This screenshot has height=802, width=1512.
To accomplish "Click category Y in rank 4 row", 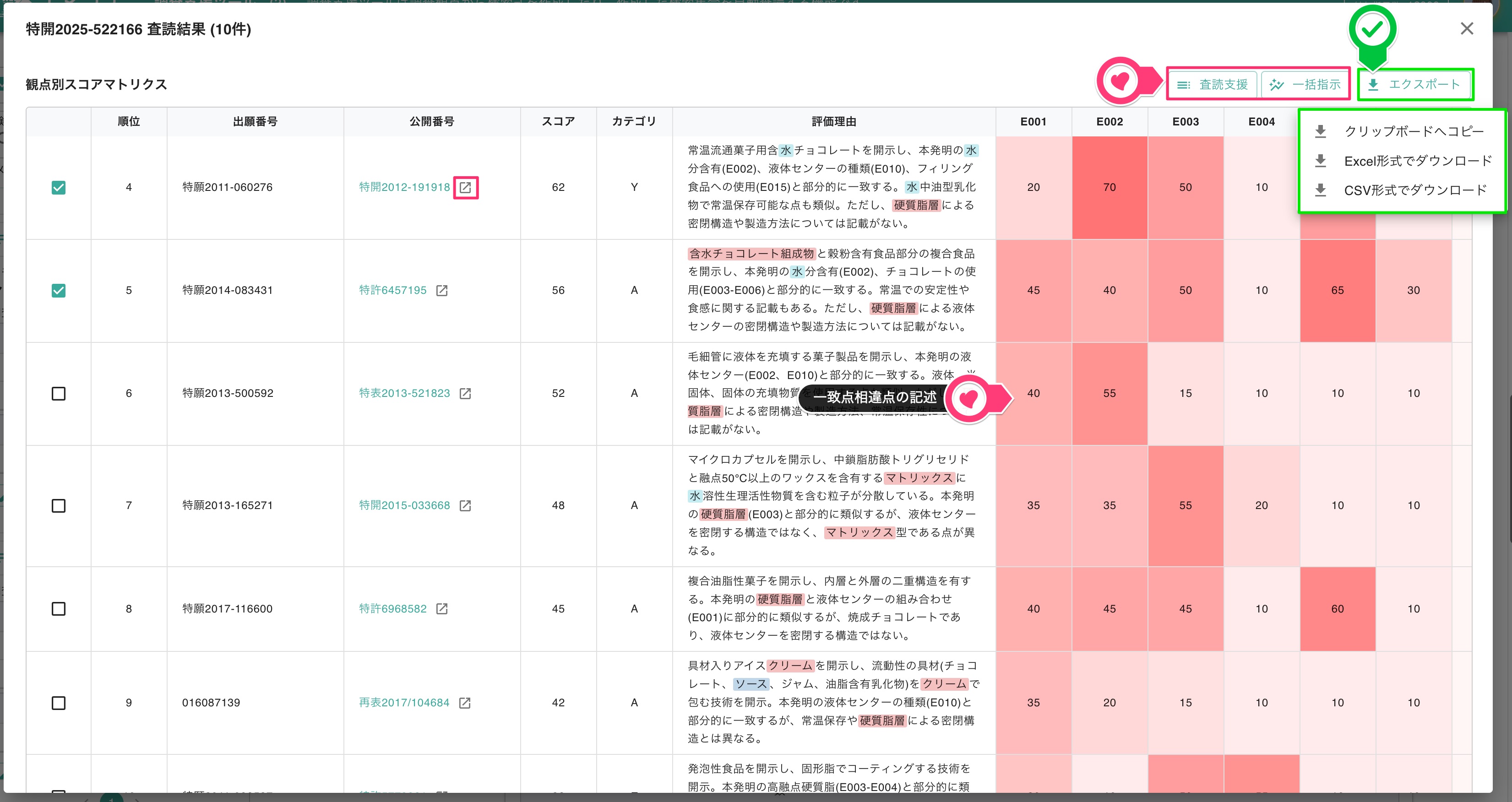I will click(x=635, y=187).
